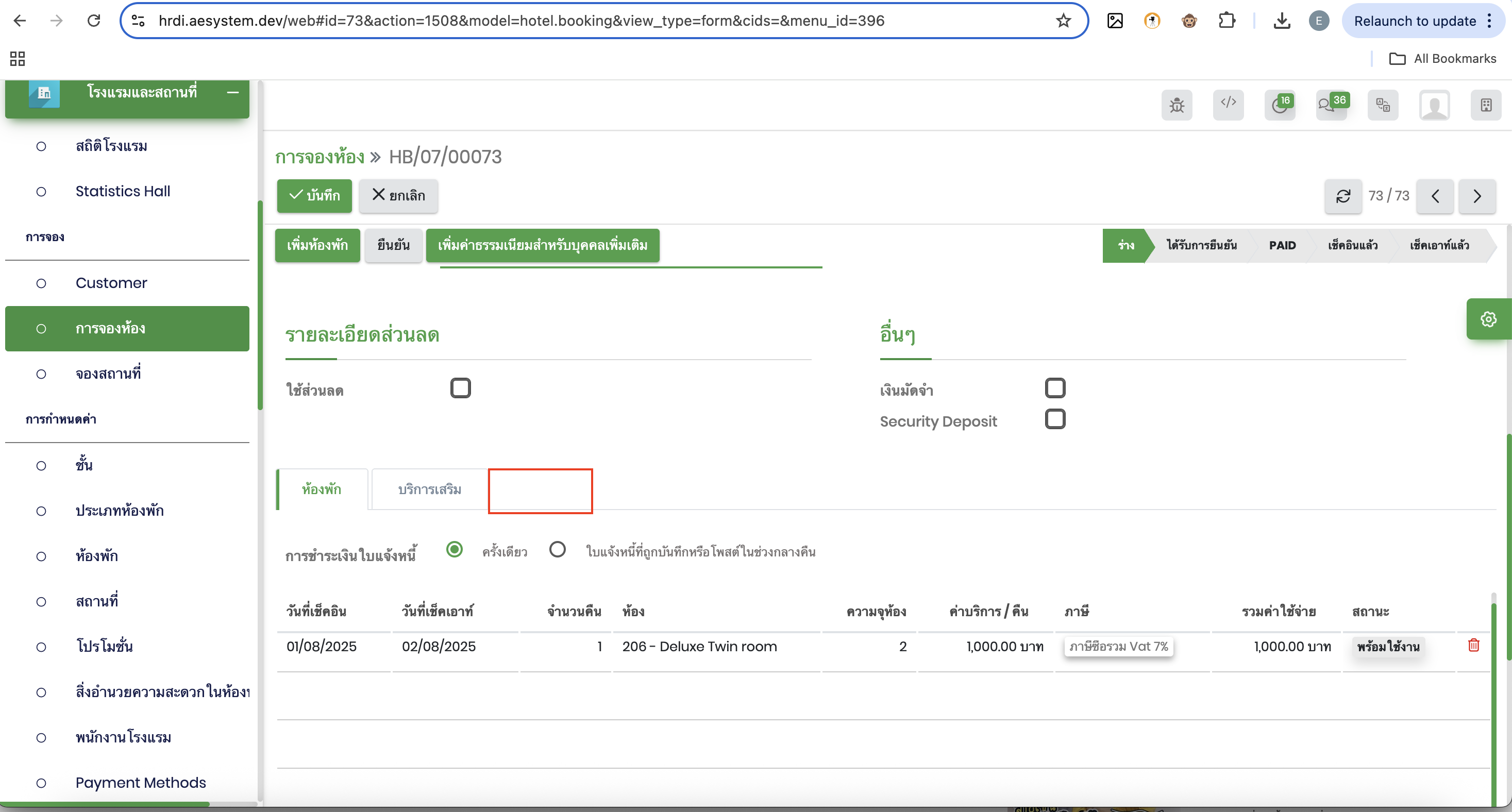Open the green settings gear panel
Viewport: 1512px width, 812px height.
pyautogui.click(x=1488, y=319)
